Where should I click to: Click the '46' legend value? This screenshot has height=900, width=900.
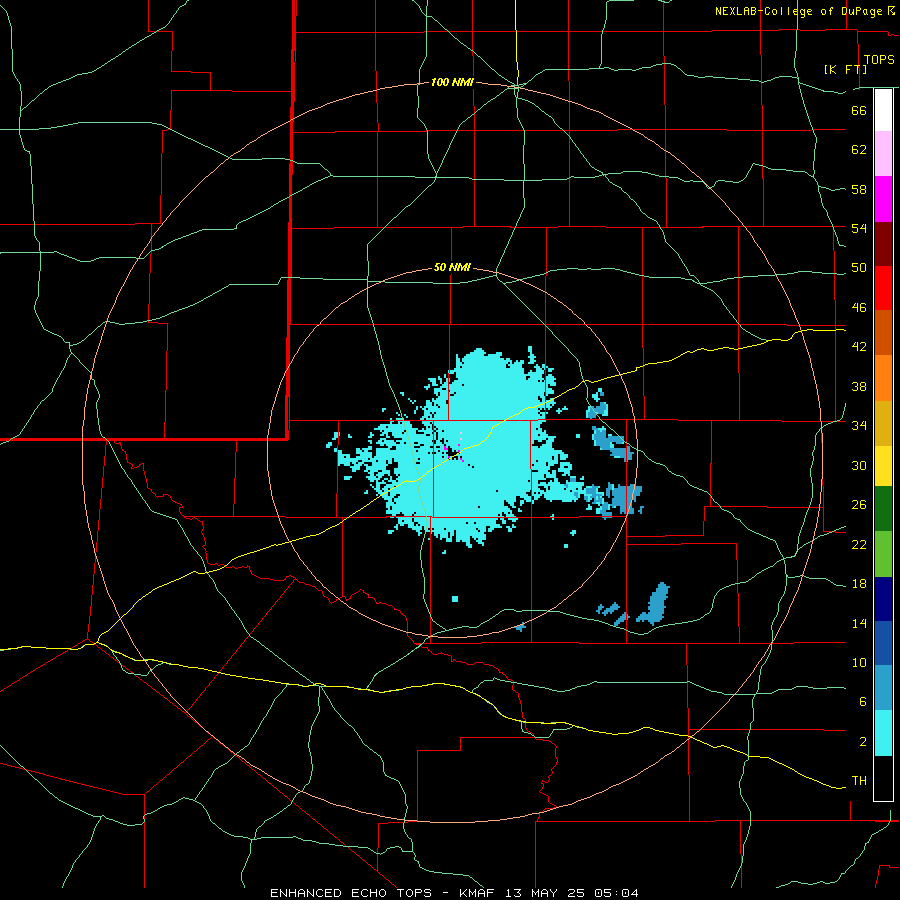click(x=859, y=308)
